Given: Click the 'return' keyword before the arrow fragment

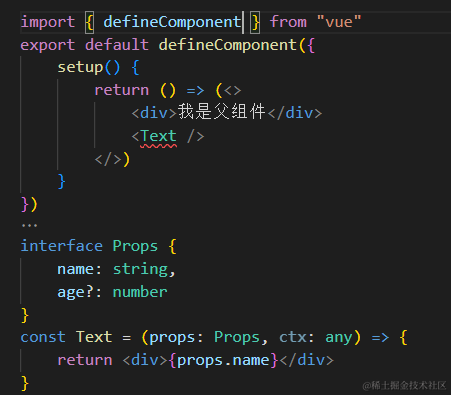Looking at the screenshot, I should (x=121, y=90).
